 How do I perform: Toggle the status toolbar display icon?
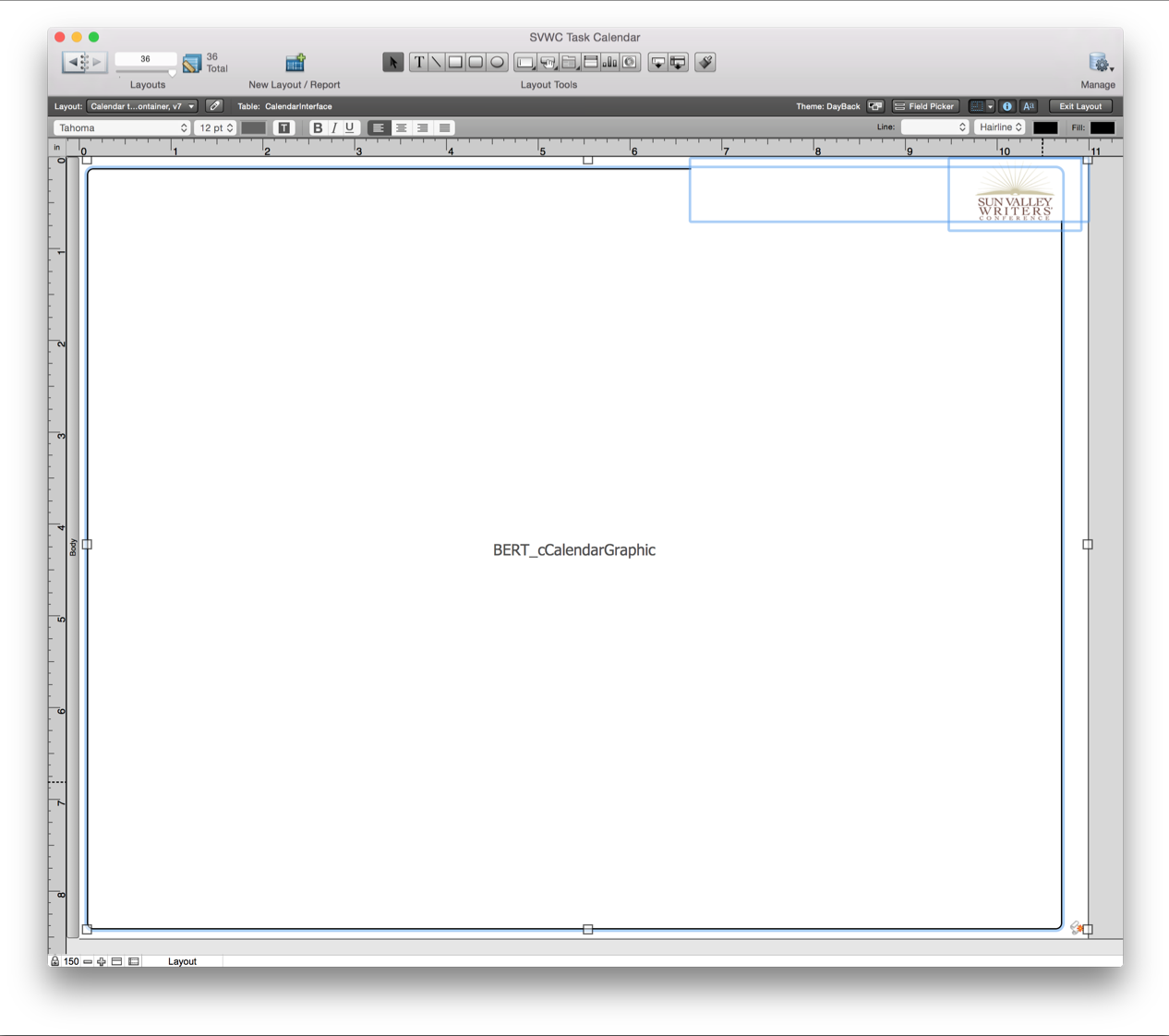[x=116, y=961]
